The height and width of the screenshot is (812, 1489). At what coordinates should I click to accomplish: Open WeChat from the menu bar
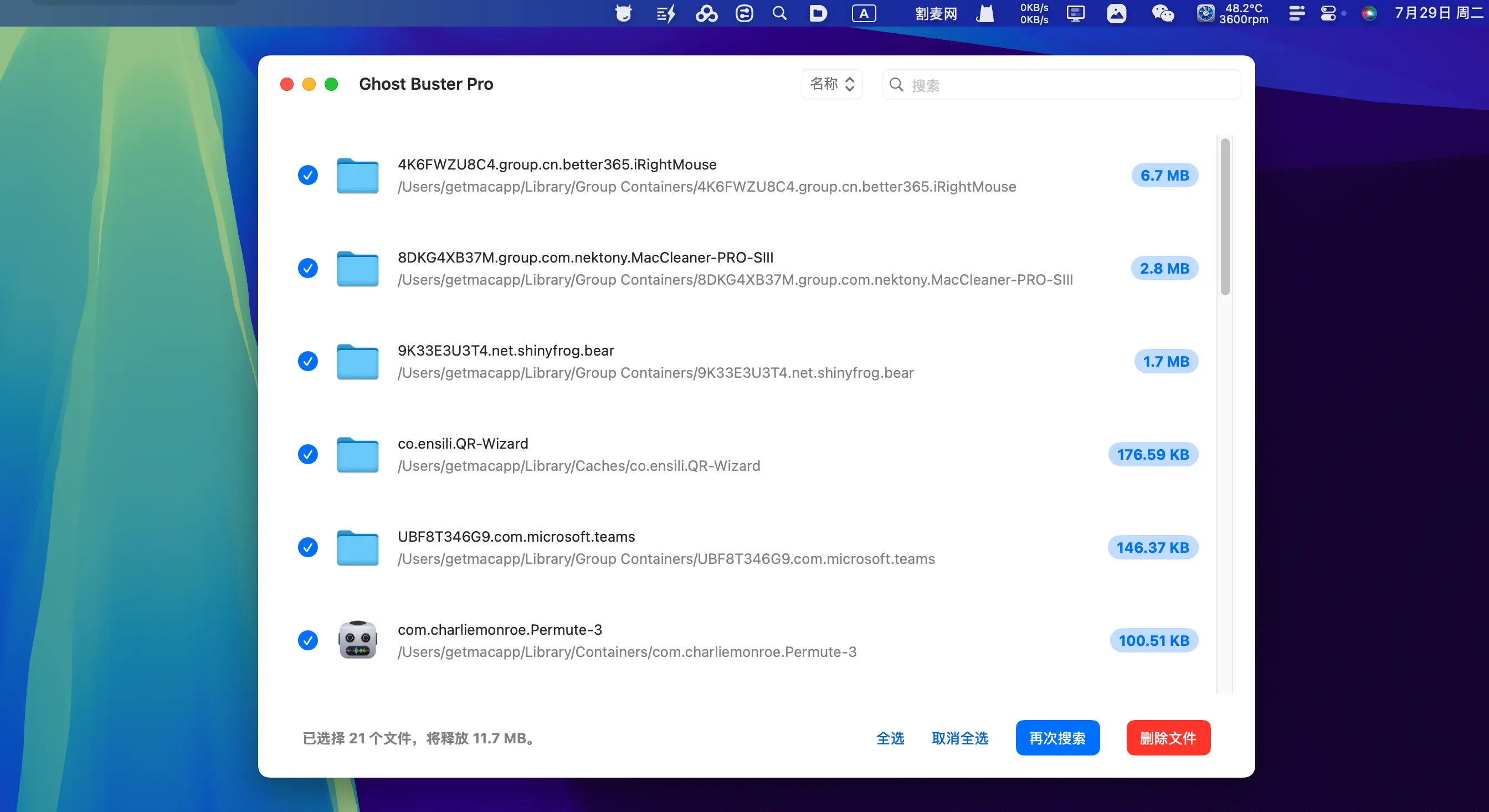point(1162,13)
